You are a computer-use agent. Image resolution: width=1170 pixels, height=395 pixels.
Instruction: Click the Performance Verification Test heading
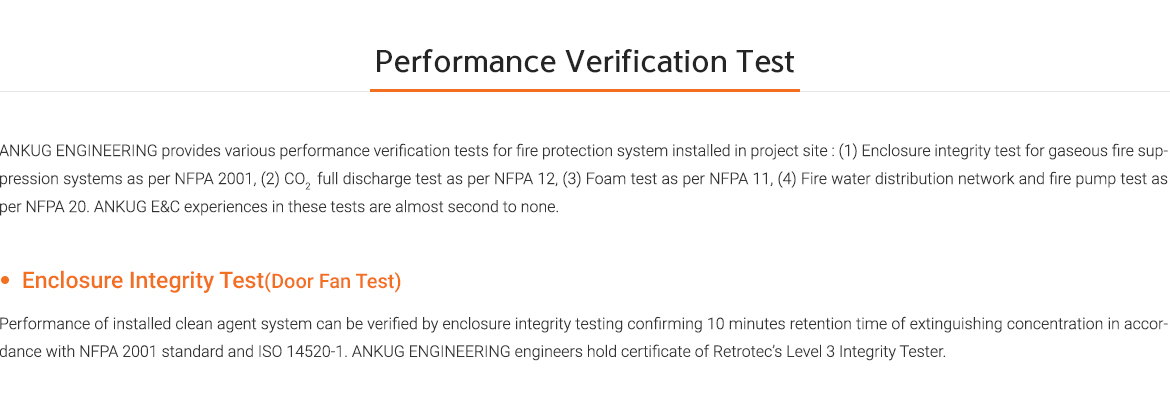tap(584, 61)
